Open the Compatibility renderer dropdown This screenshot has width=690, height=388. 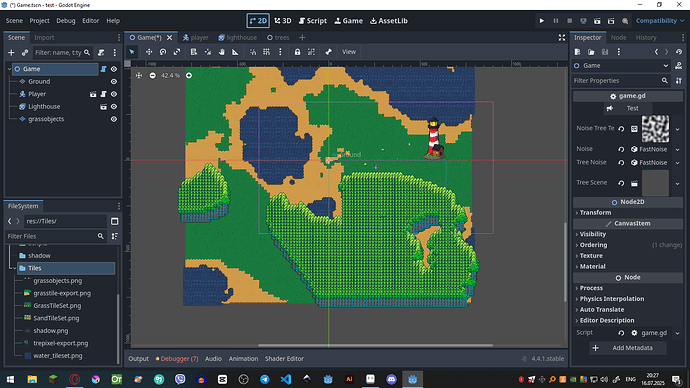[x=660, y=21]
